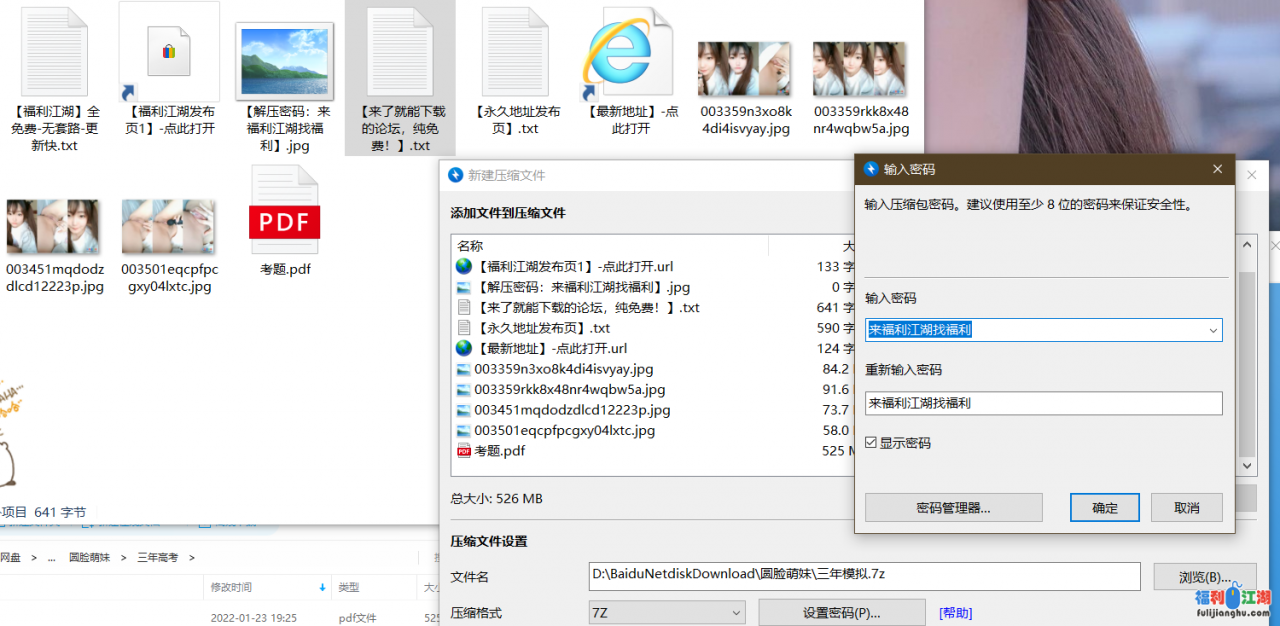Expand the 输入密码 combo box dropdown arrow
1280x626 pixels.
tap(1213, 330)
